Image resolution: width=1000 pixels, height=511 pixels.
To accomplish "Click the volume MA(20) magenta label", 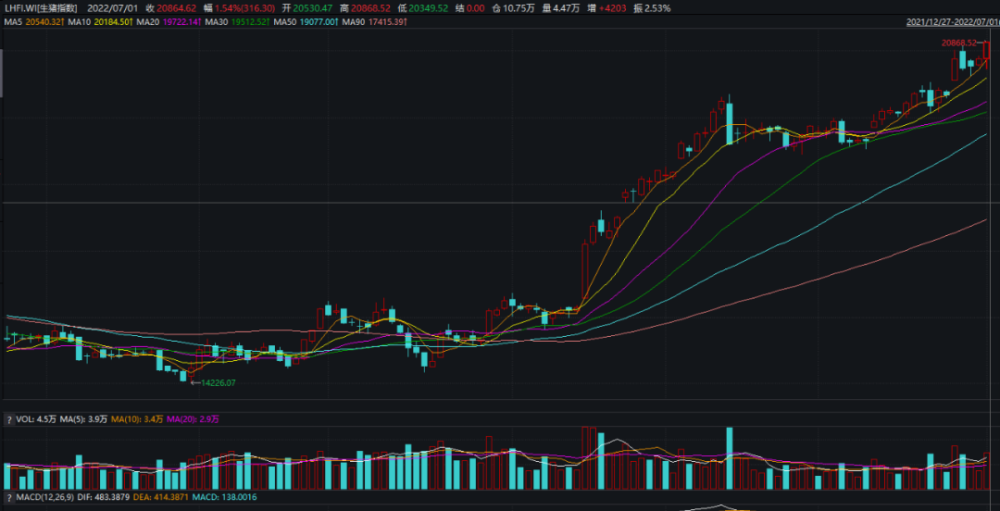I will pos(189,418).
